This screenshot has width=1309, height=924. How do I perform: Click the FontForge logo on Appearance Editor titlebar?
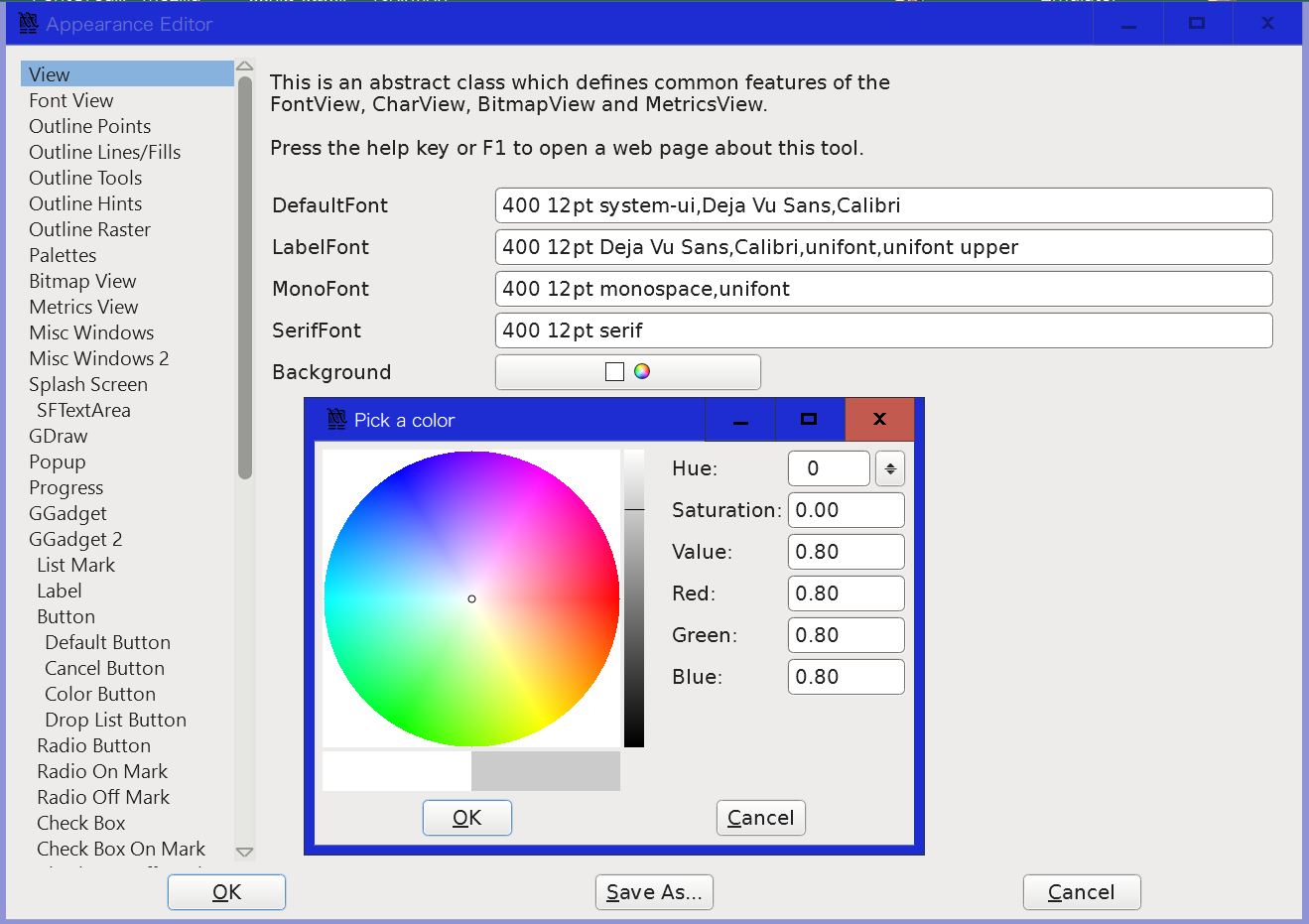pos(27,22)
